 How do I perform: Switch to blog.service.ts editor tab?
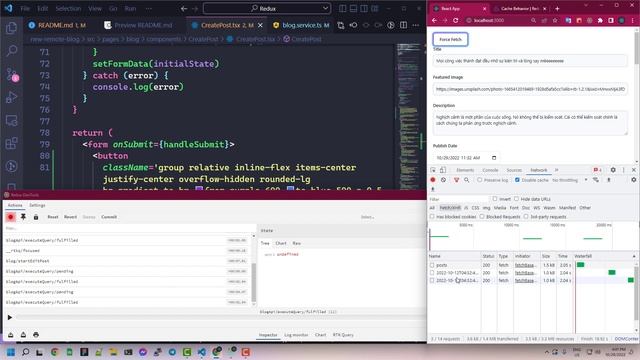click(x=302, y=25)
